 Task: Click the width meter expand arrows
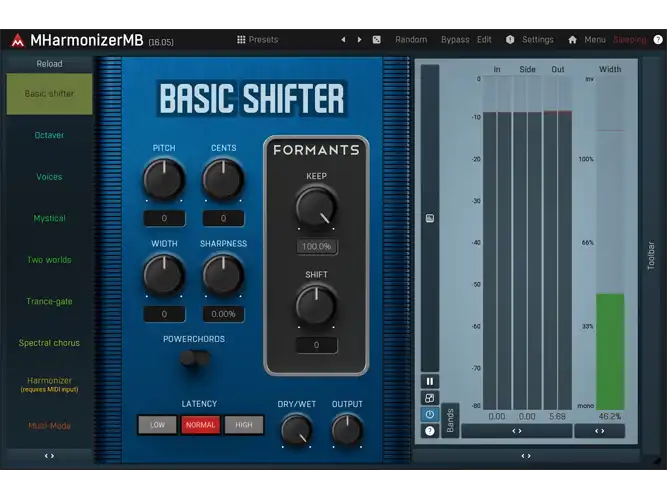[x=599, y=431]
